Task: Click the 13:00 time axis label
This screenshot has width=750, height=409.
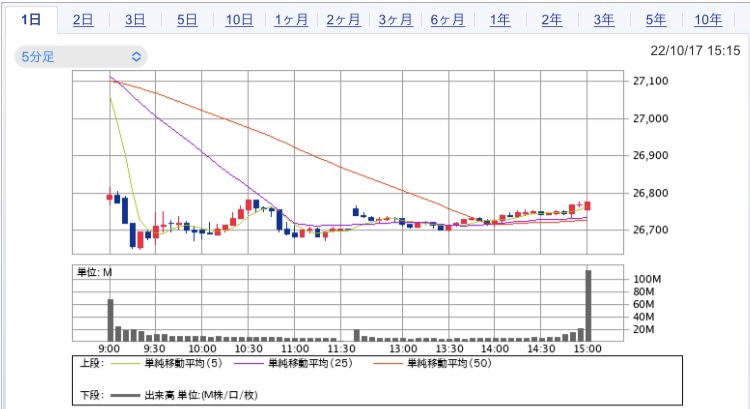Action: click(403, 349)
